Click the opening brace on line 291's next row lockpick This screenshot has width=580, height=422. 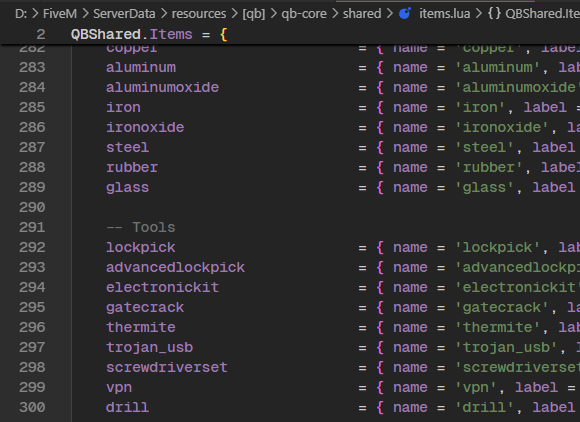[x=380, y=247]
